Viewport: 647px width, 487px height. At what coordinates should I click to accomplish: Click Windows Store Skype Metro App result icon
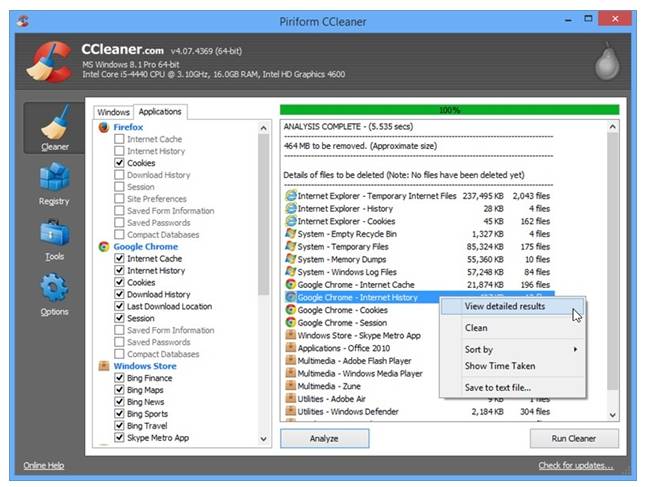291,335
